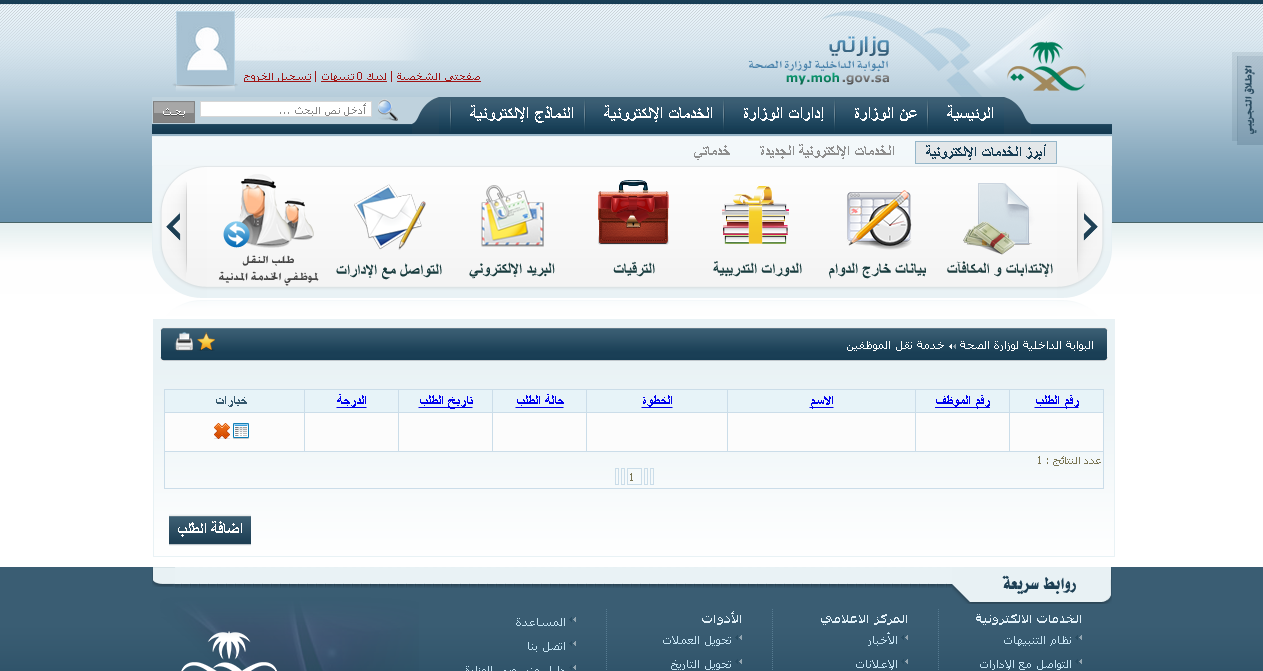Click the اضافة الطلب button
The image size is (1263, 671).
(x=210, y=531)
